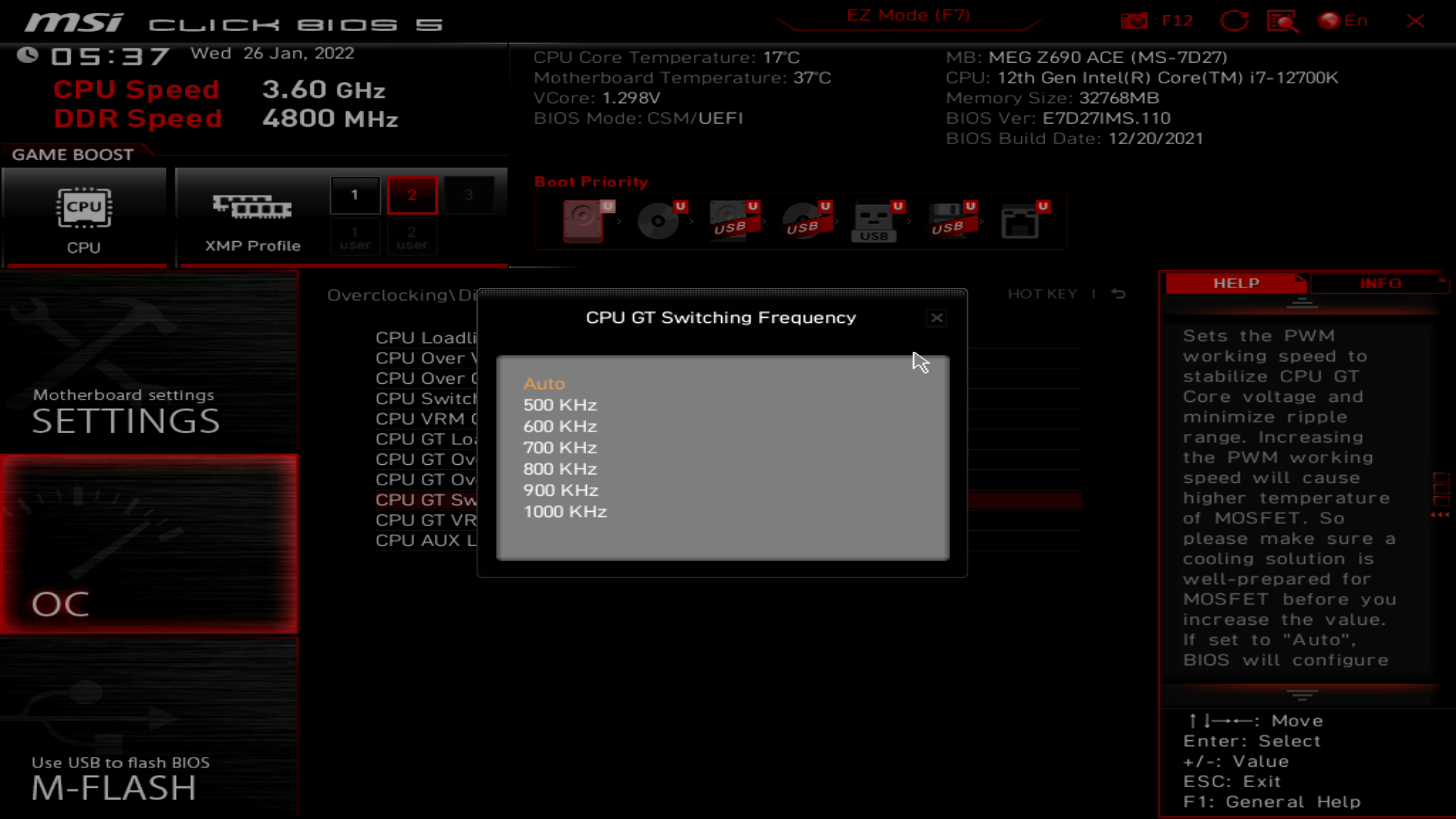Click the EZ Mode F7 icon
Image resolution: width=1456 pixels, height=819 pixels.
(x=908, y=14)
